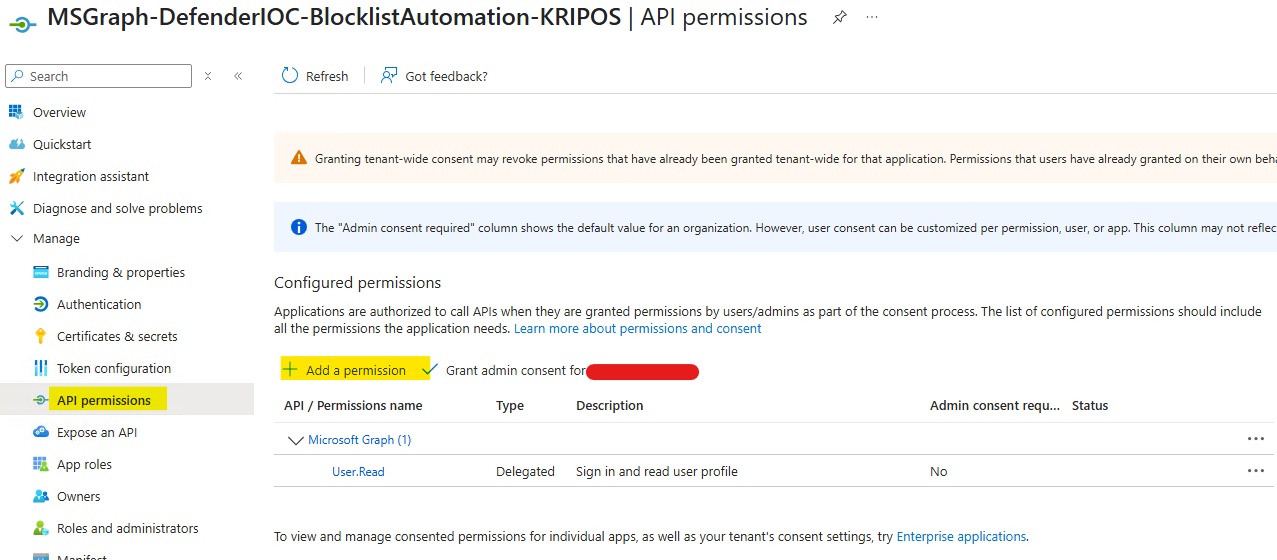1277x560 pixels.
Task: Open Roles and administrators
Action: 128,528
